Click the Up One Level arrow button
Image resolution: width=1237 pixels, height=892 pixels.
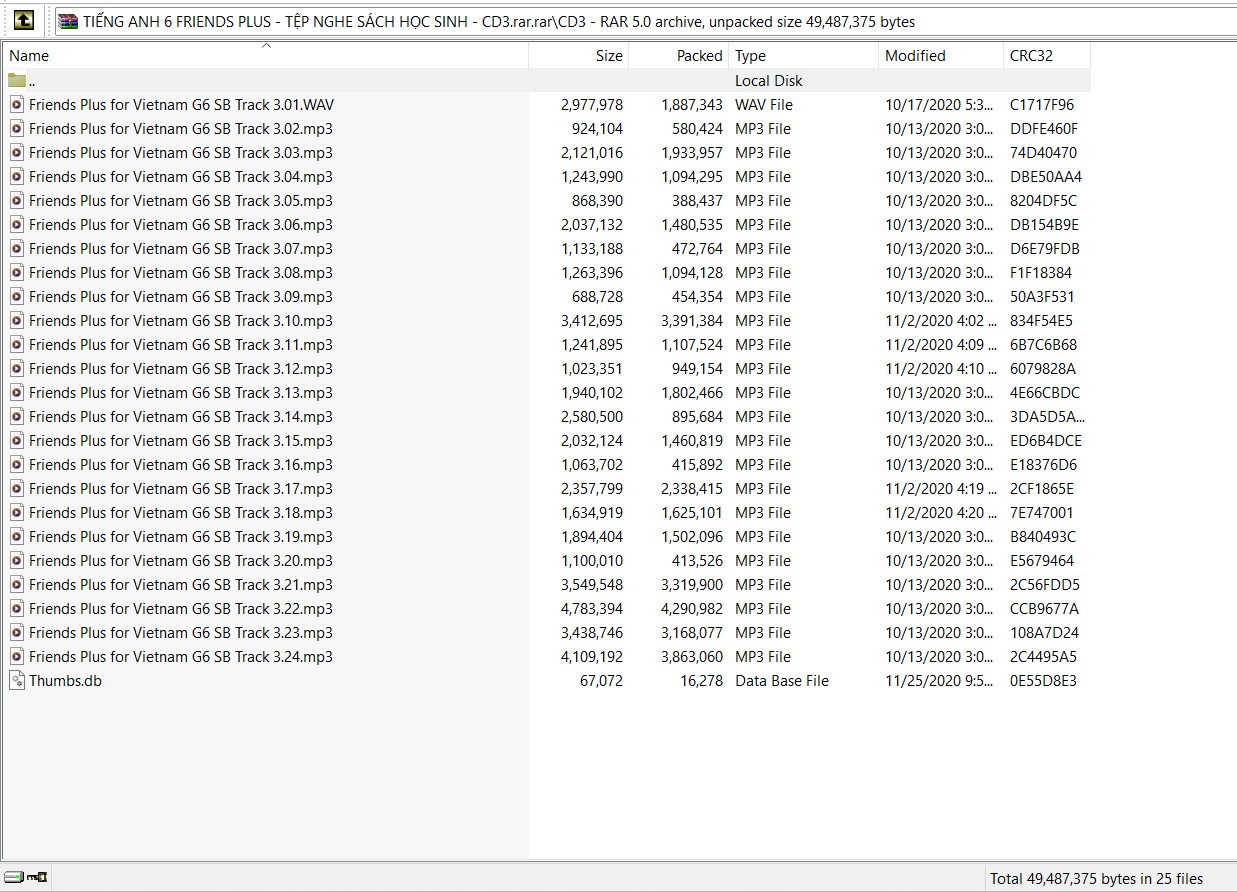click(24, 20)
